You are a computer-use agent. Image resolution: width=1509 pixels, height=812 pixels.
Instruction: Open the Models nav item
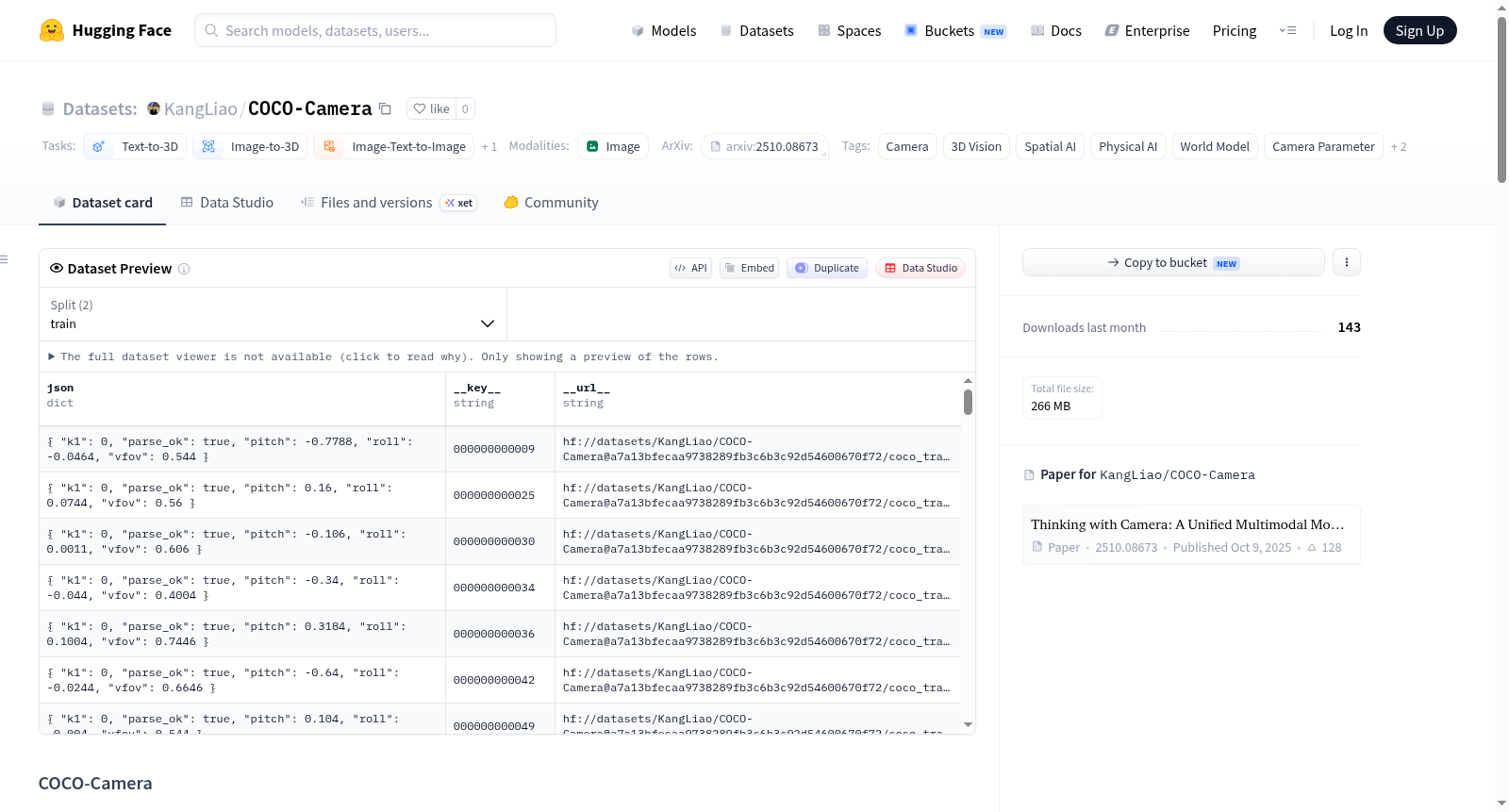pos(664,30)
